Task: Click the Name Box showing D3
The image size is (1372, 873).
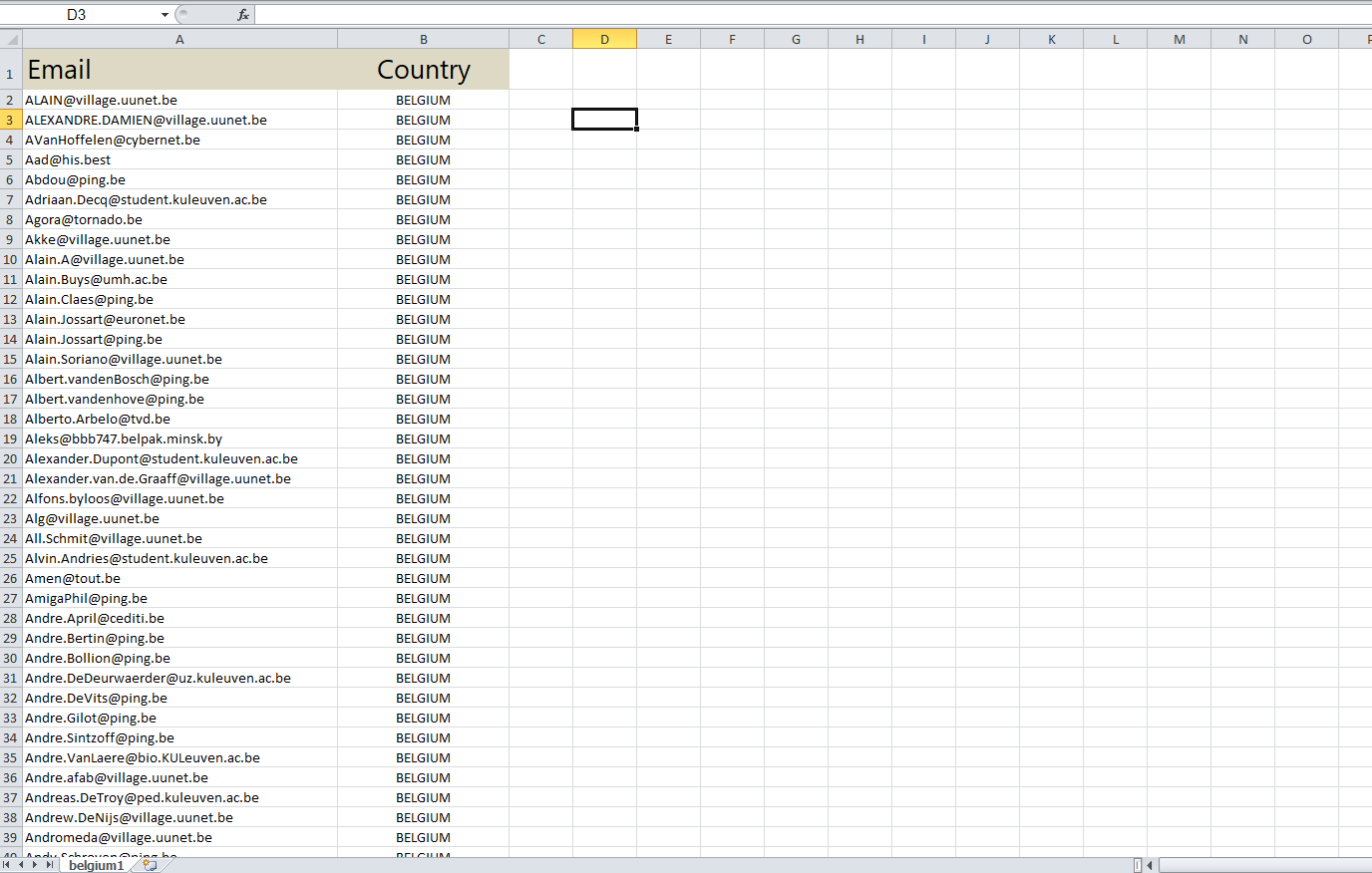Action: pos(78,15)
